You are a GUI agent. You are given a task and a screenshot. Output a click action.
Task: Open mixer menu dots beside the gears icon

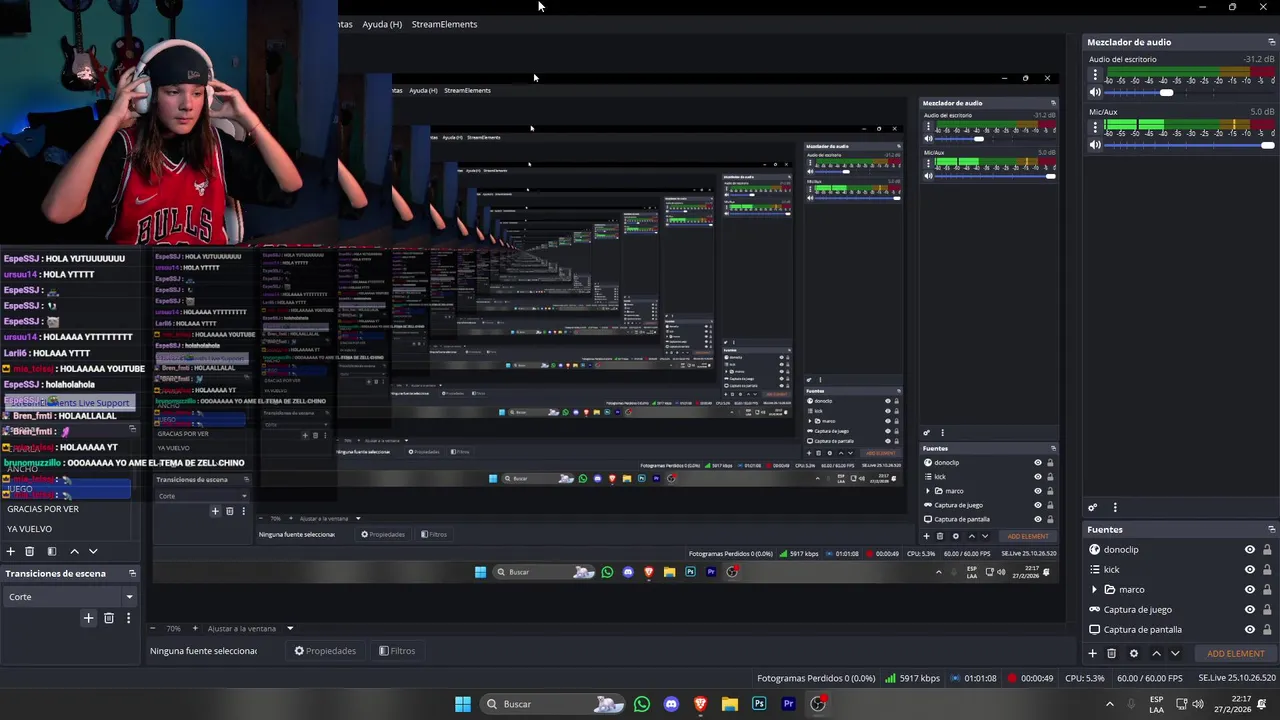click(1115, 508)
